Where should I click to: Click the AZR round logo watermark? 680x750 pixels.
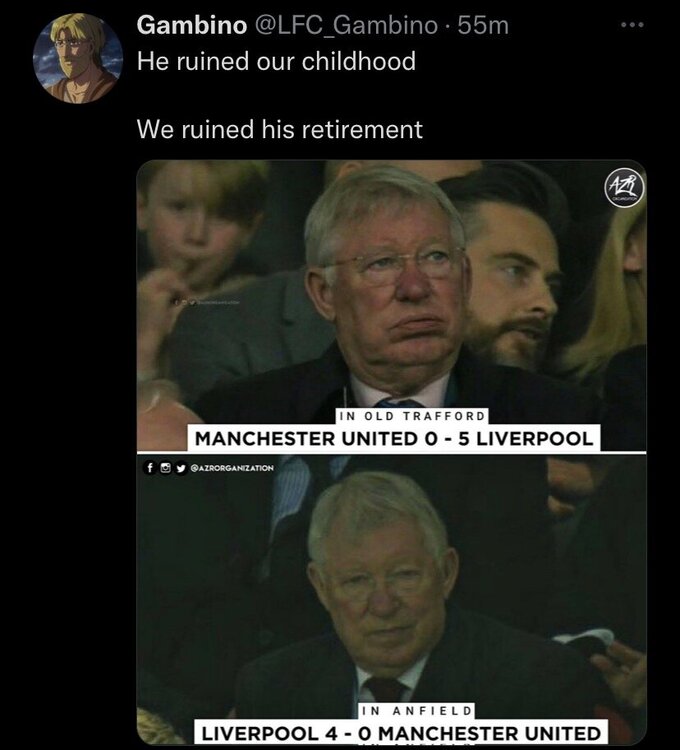625,188
